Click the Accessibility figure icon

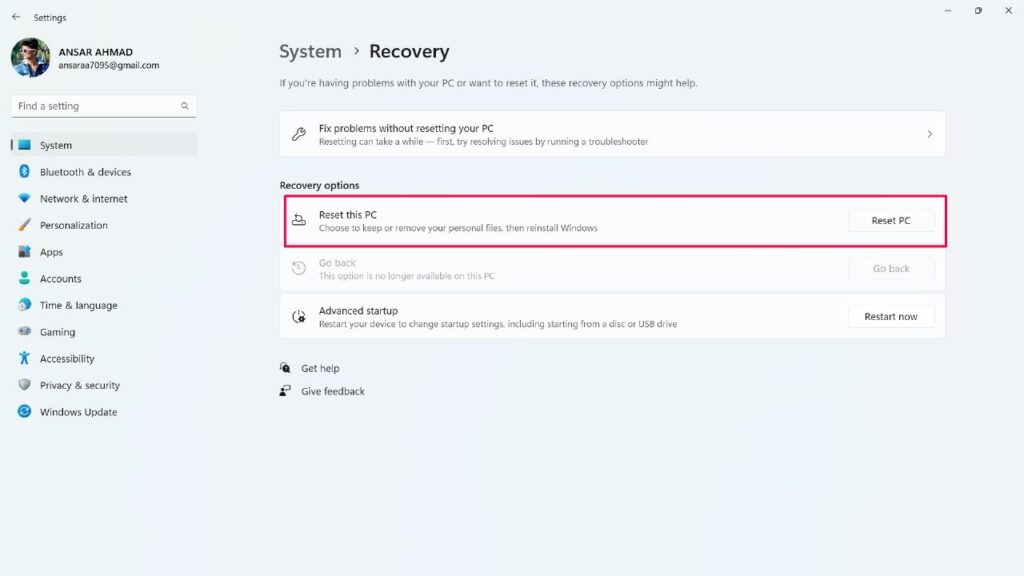click(x=24, y=358)
